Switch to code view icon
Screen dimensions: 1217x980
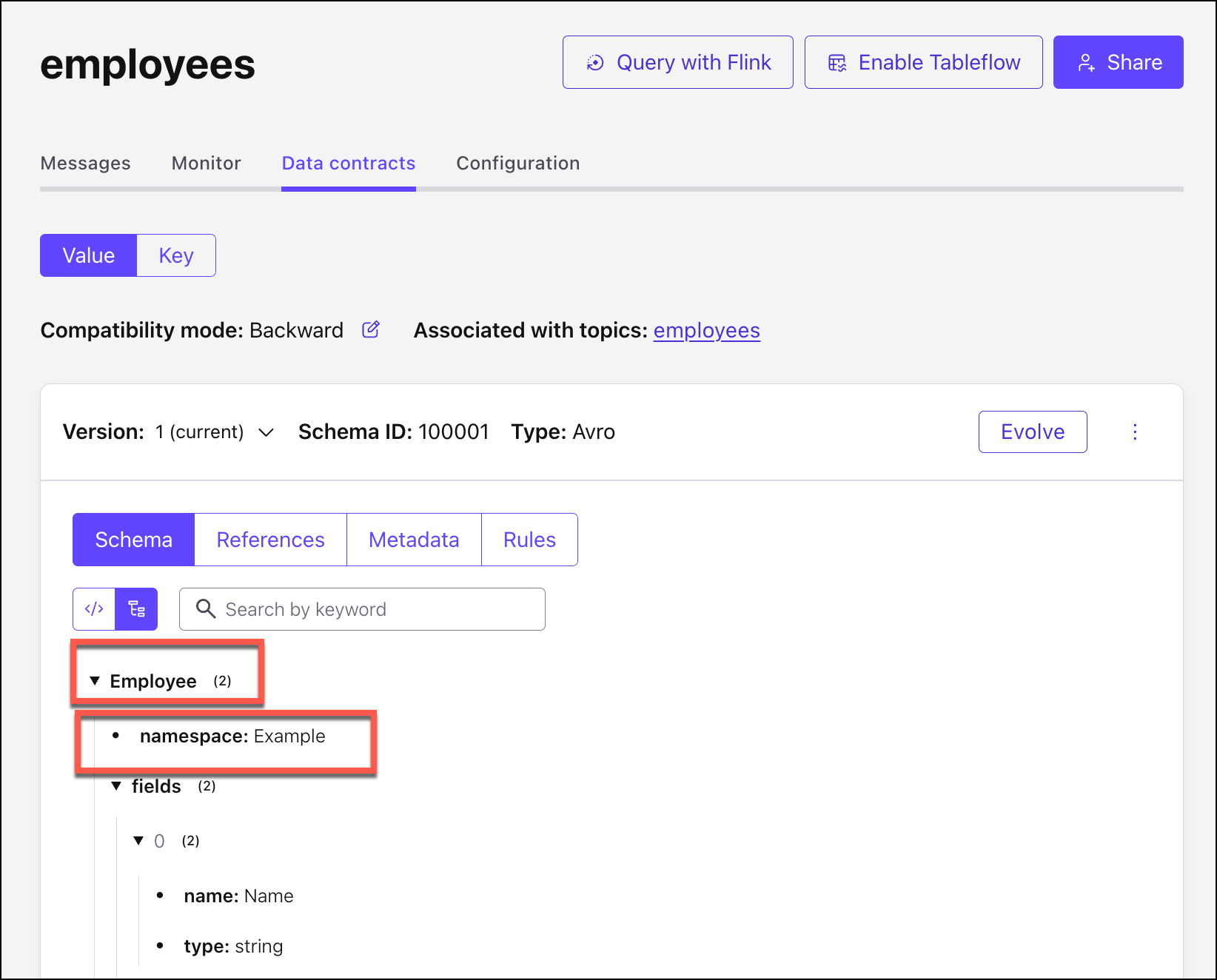pyautogui.click(x=94, y=609)
